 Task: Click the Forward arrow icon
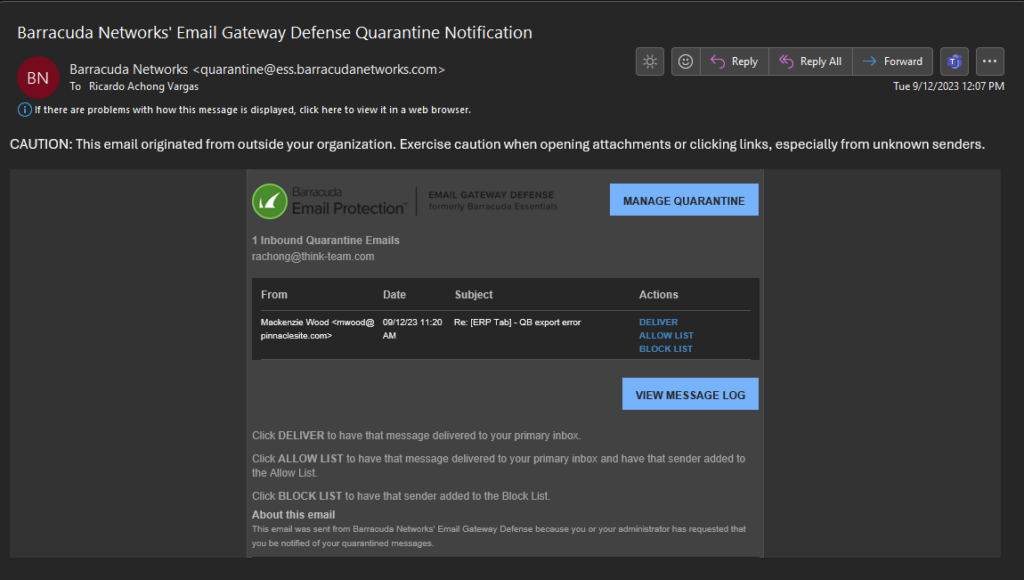pyautogui.click(x=868, y=61)
